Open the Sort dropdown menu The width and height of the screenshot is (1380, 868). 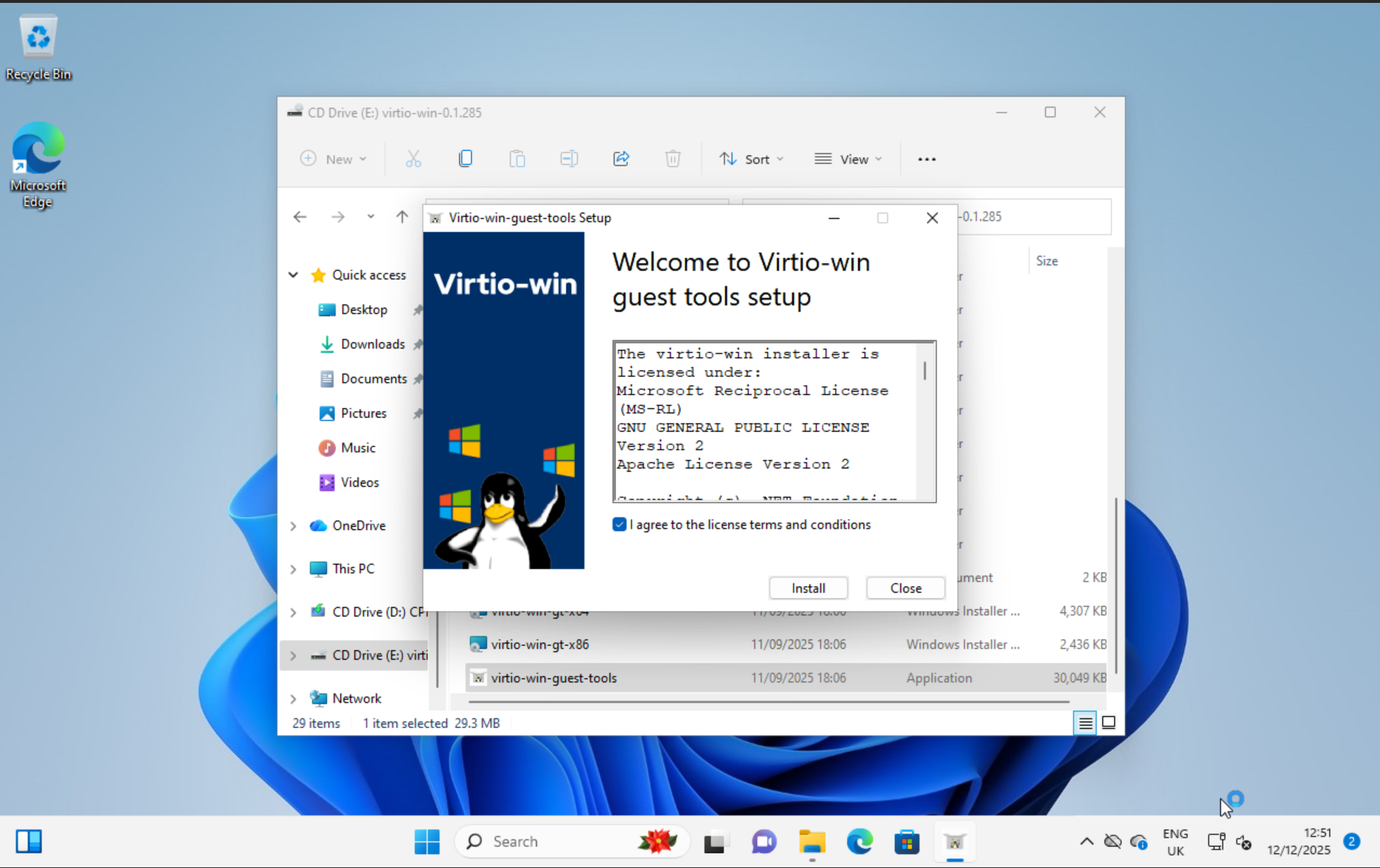[x=751, y=158]
